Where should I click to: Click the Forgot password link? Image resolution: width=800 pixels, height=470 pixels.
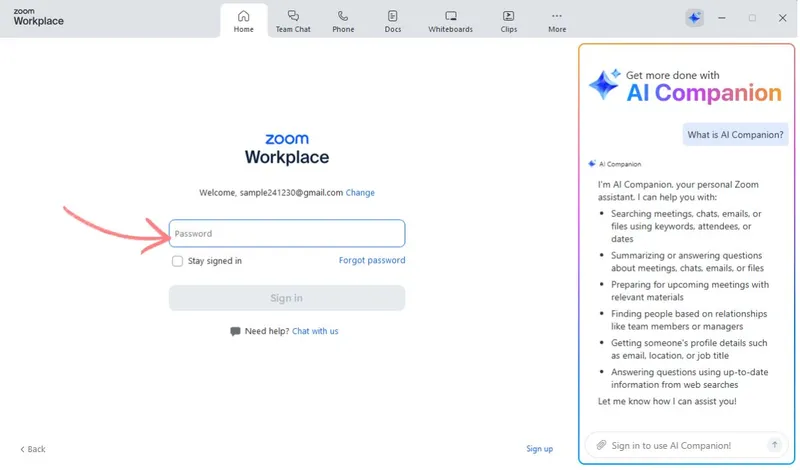click(372, 261)
